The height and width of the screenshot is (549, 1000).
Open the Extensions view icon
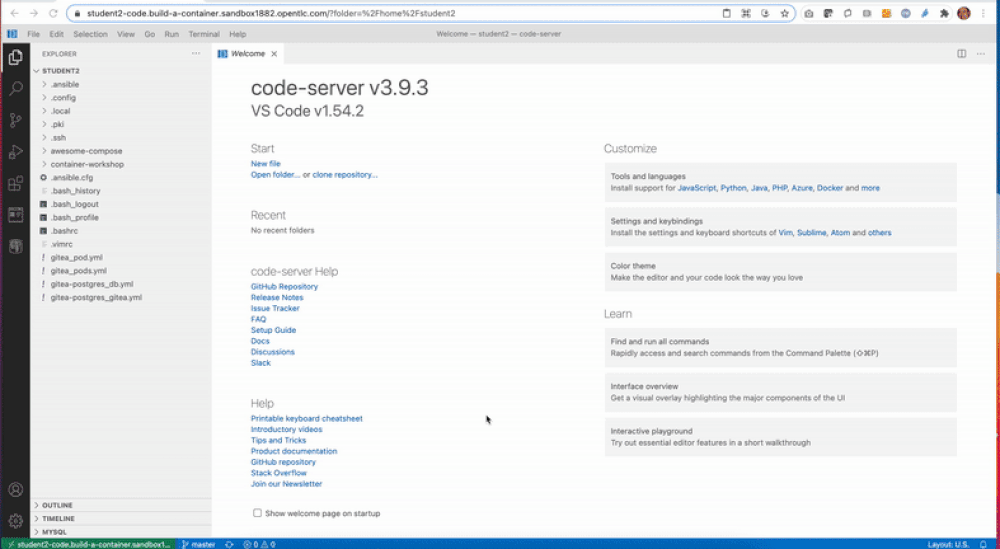point(15,184)
